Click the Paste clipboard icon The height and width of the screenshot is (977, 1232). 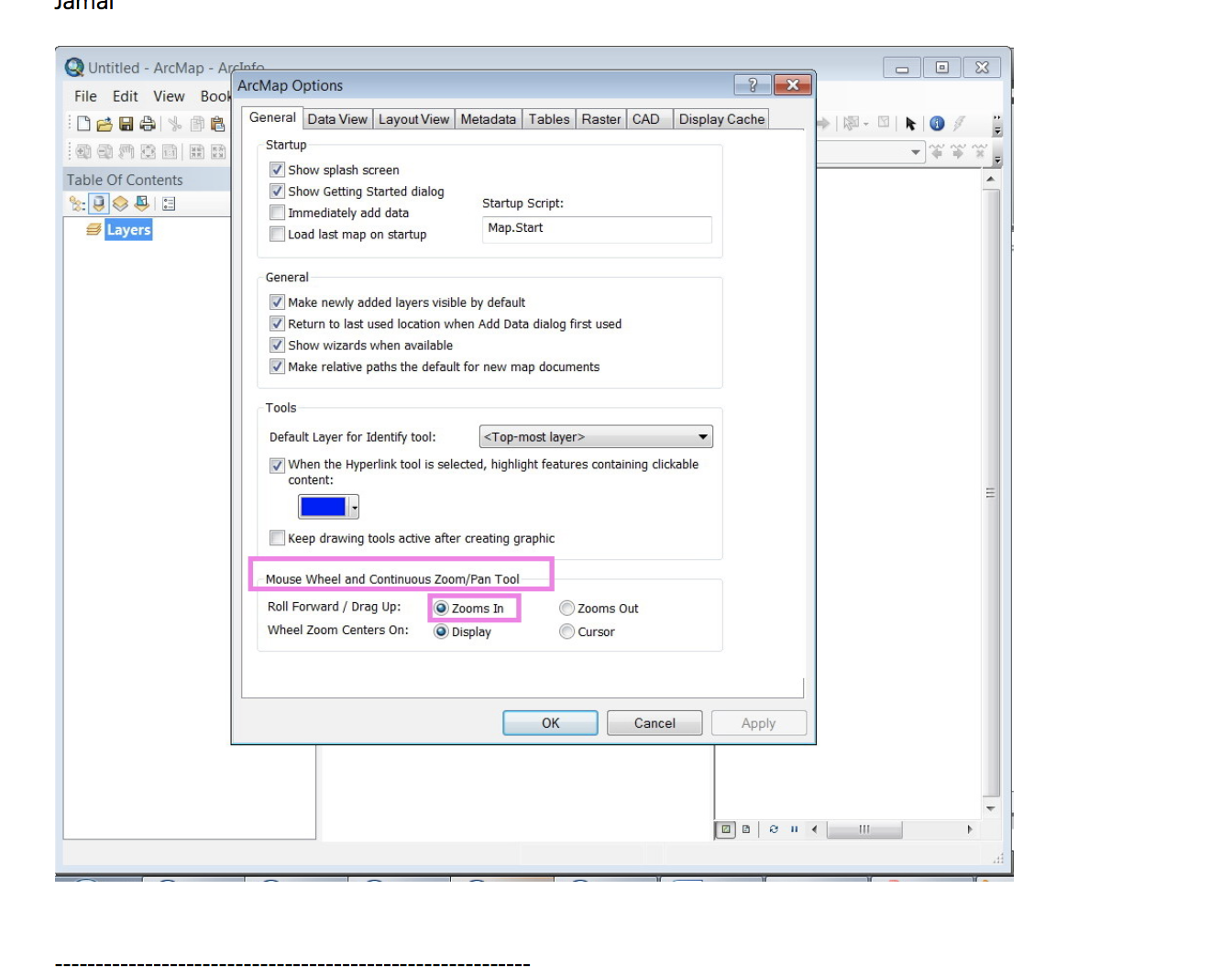point(217,124)
